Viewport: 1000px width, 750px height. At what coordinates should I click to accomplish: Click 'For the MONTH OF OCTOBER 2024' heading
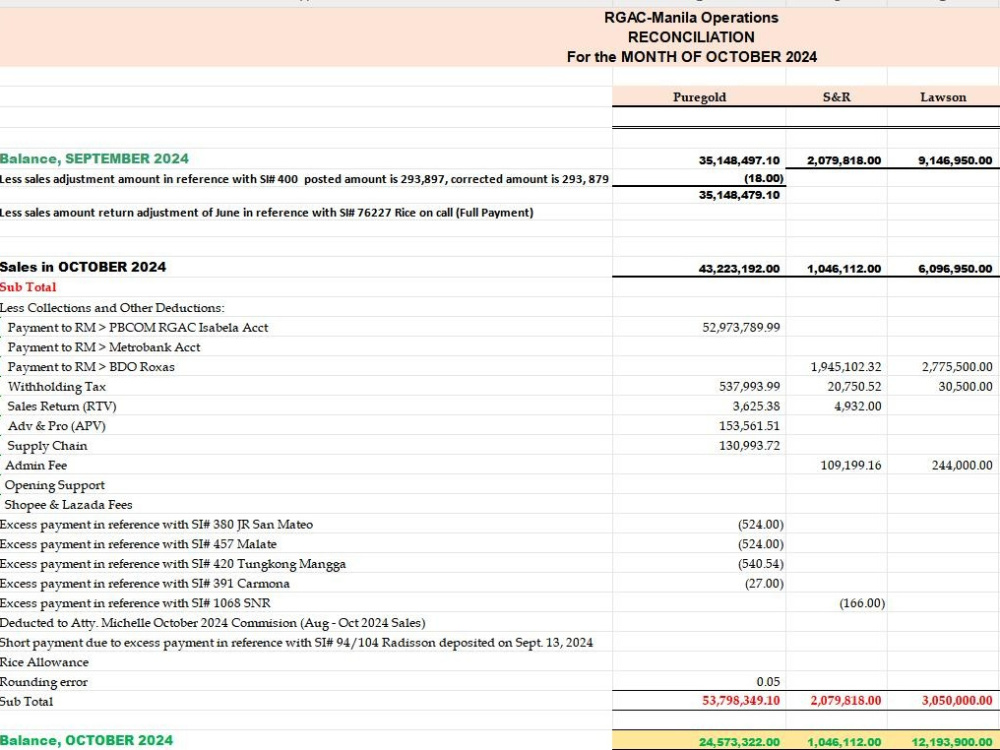tap(691, 57)
